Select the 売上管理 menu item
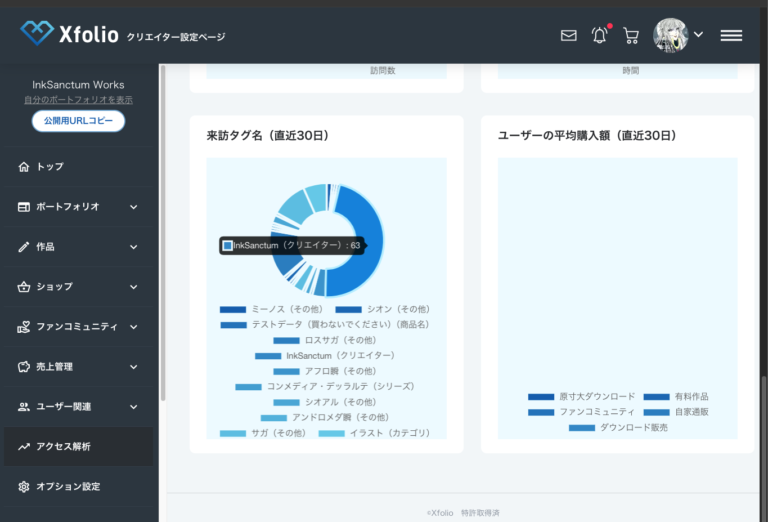Viewport: 768px width, 522px height. pos(54,367)
